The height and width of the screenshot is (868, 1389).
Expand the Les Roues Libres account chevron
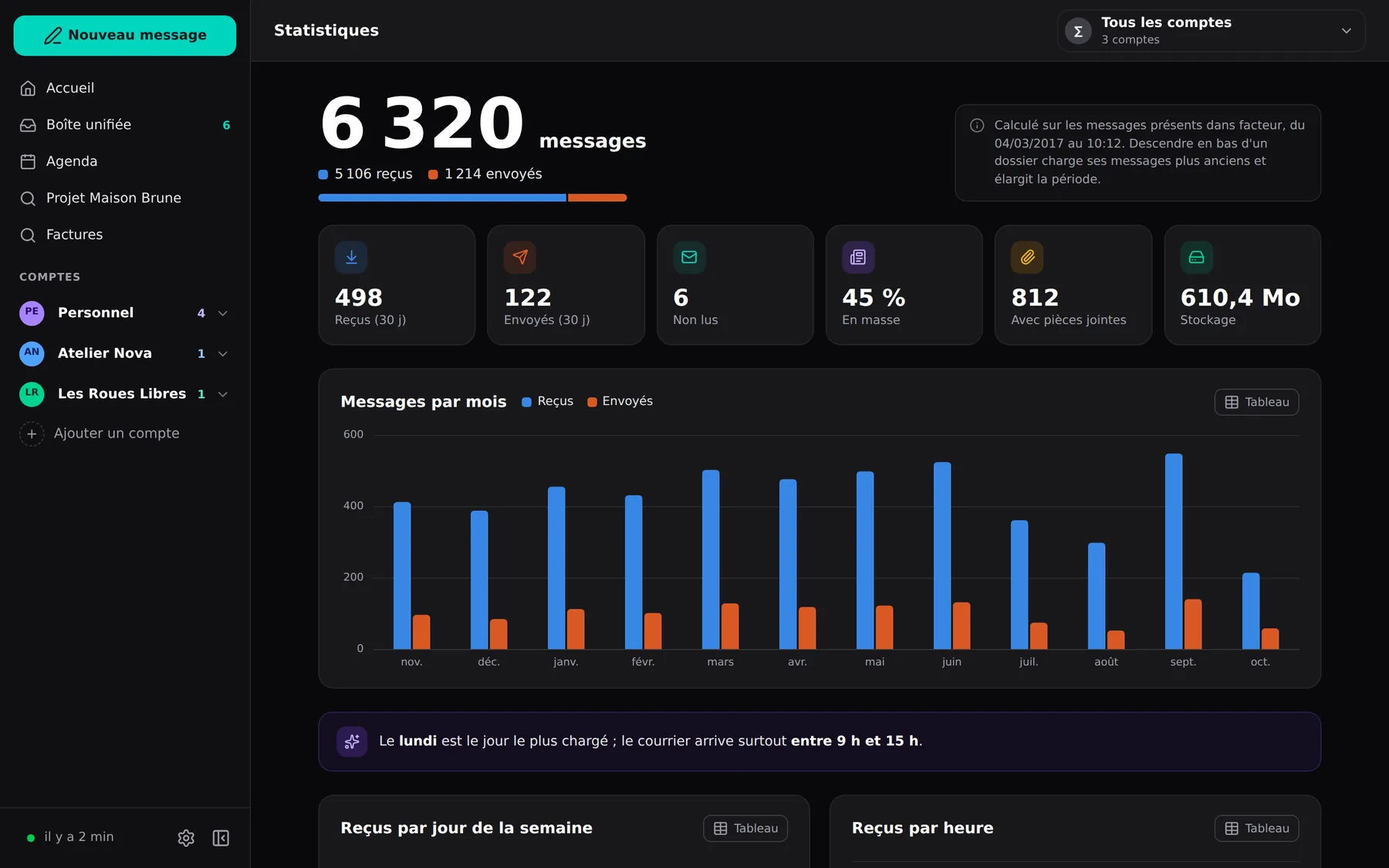click(x=223, y=394)
